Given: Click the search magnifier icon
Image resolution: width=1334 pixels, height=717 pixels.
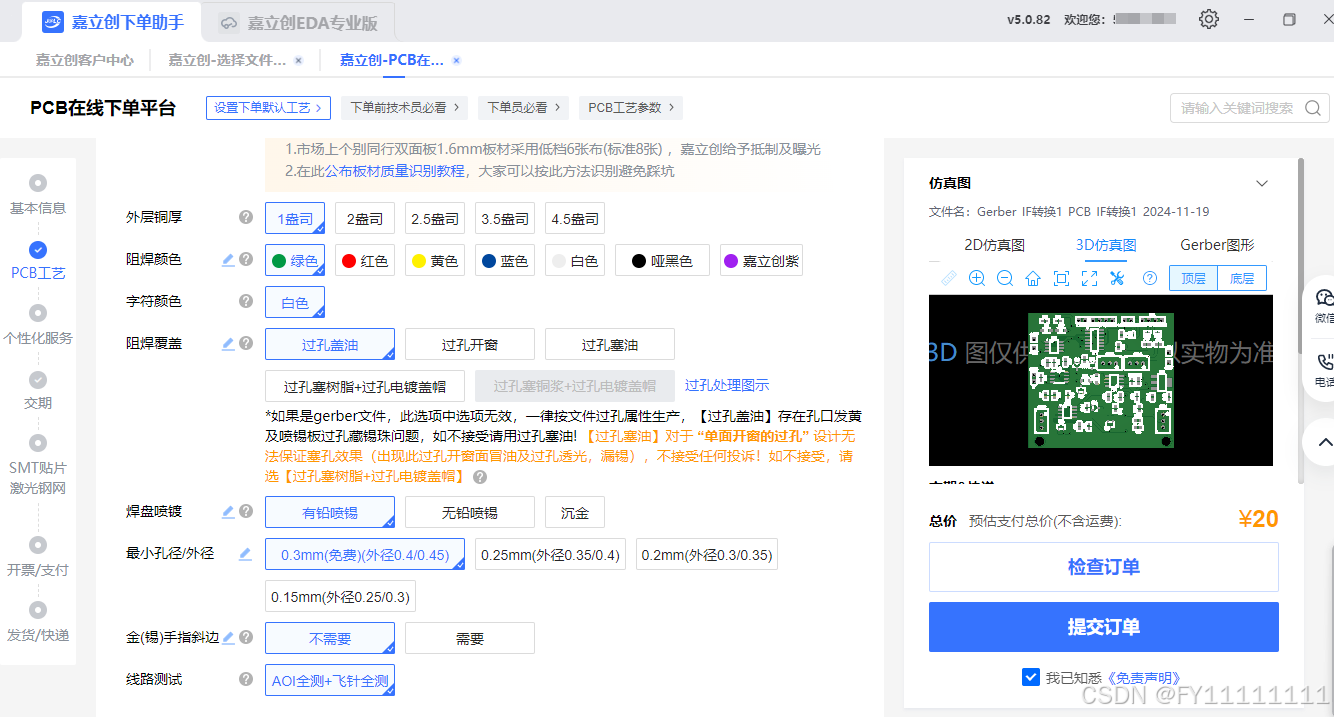Looking at the screenshot, I should [x=1313, y=108].
